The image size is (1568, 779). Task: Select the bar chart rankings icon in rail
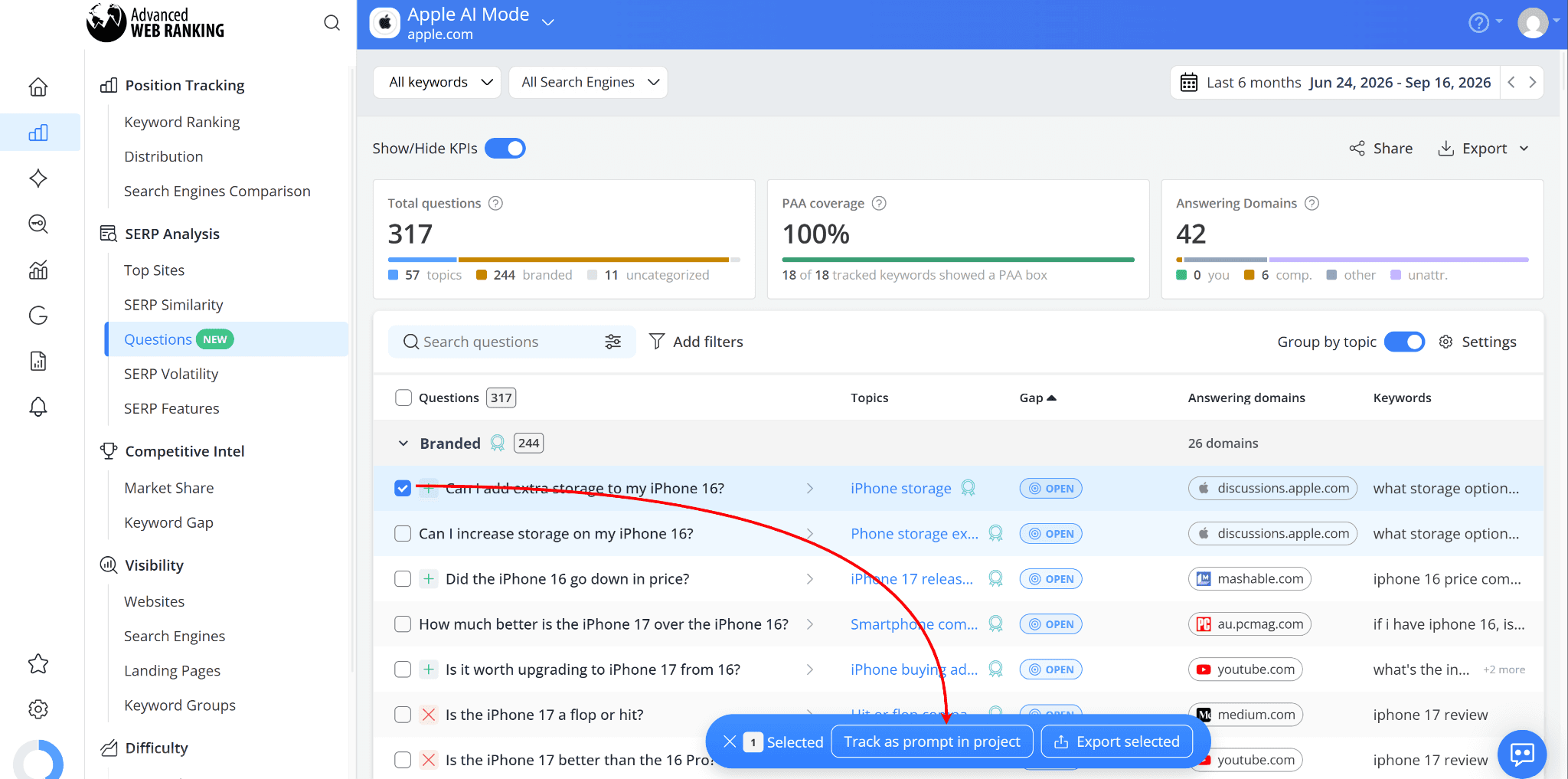(x=38, y=133)
